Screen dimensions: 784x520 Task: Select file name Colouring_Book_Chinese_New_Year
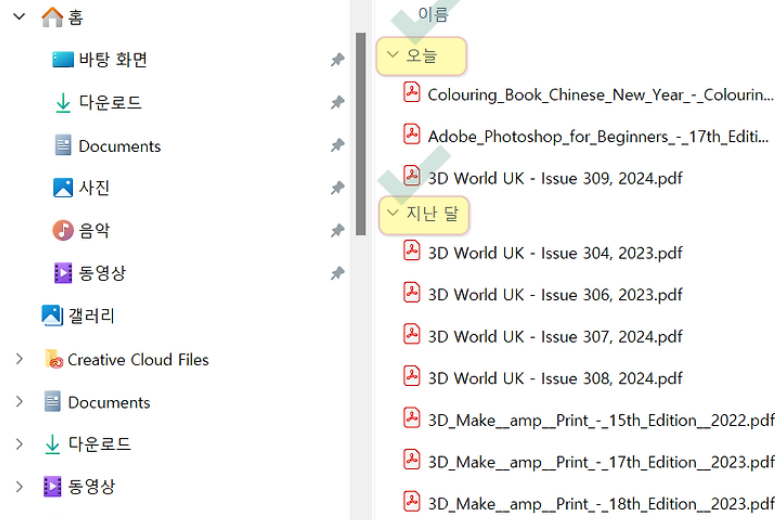click(x=600, y=95)
